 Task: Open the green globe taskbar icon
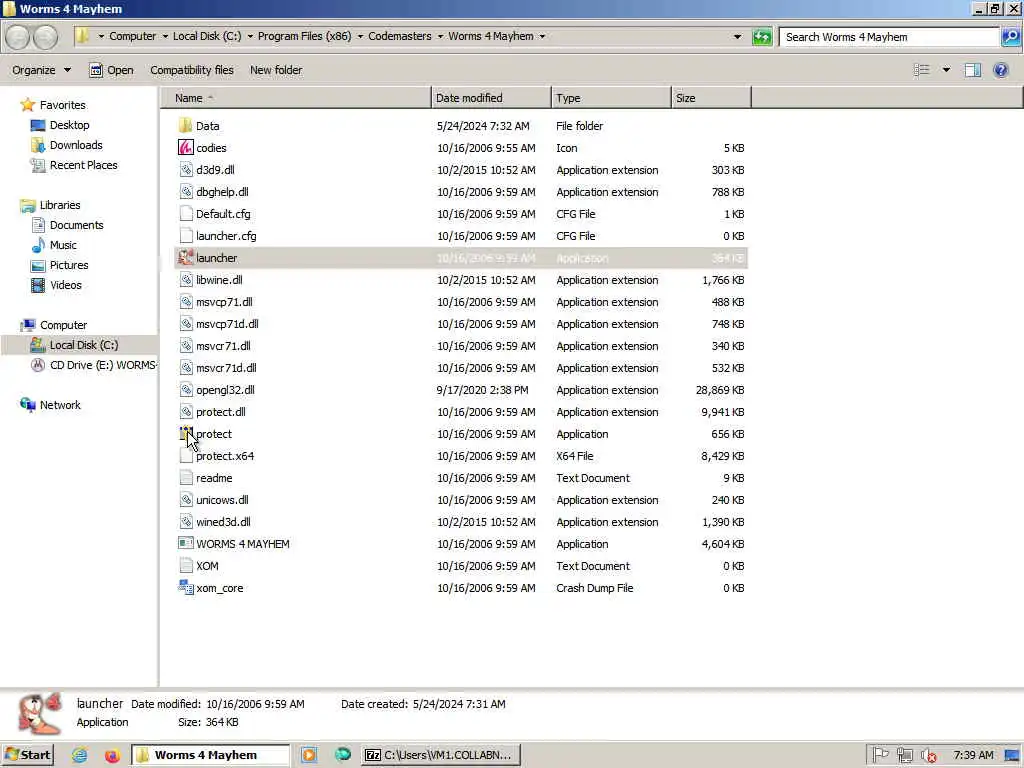pyautogui.click(x=343, y=755)
